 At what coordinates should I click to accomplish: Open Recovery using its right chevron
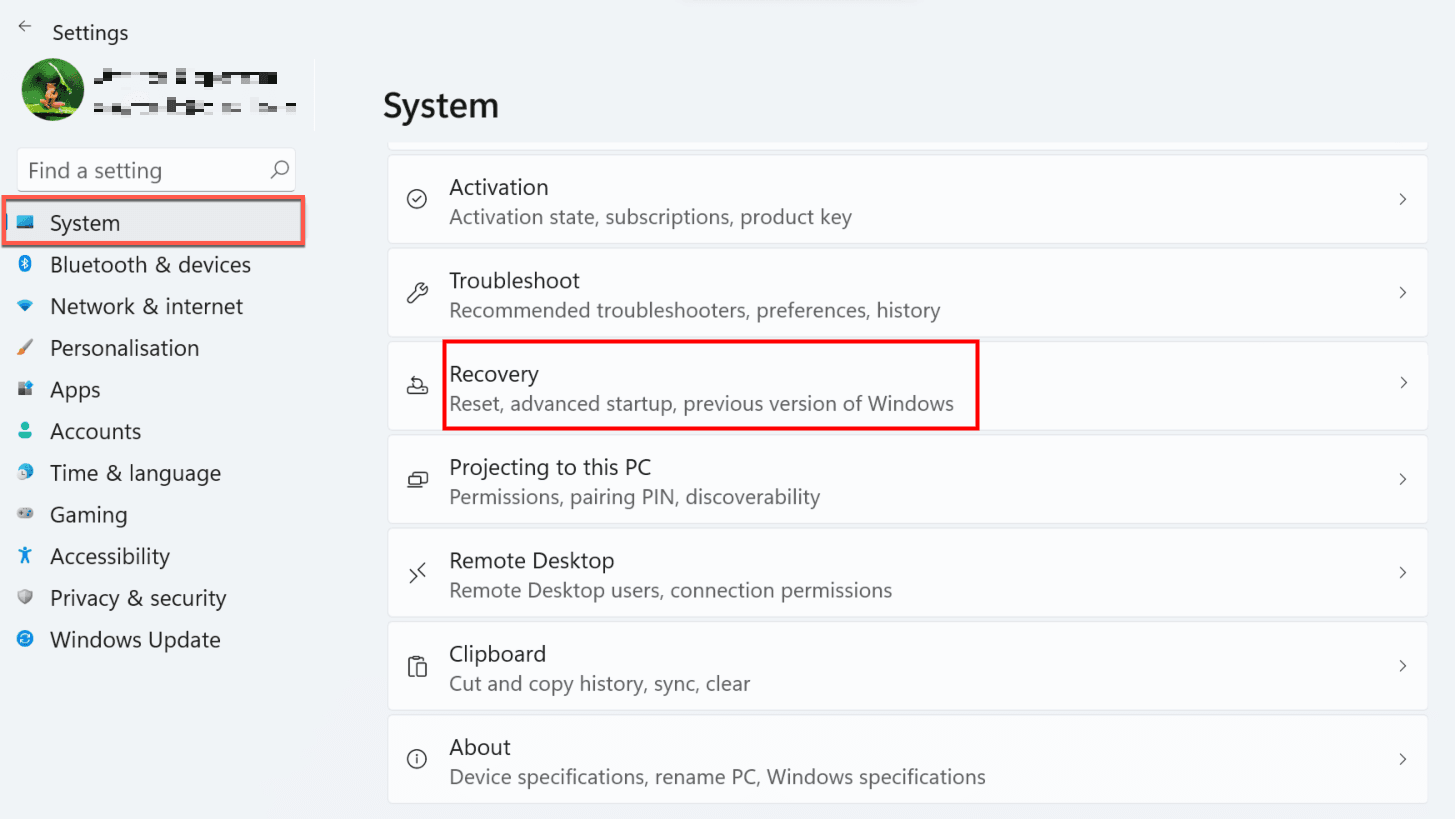click(1403, 383)
